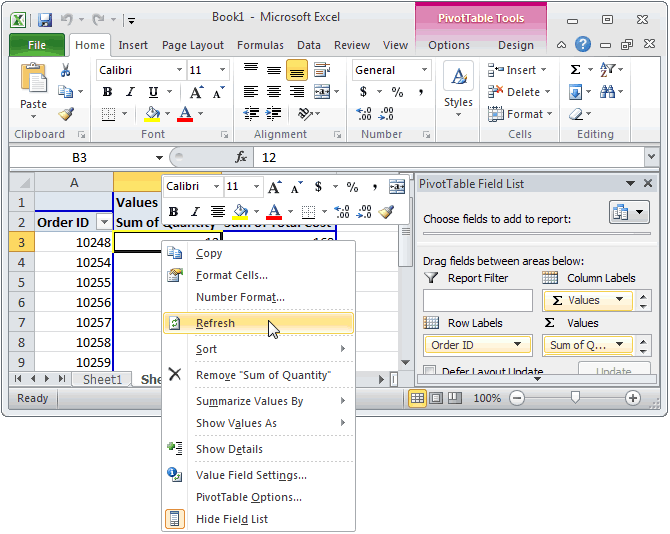Choose Refresh from the context menu
The image size is (670, 534).
pos(259,323)
